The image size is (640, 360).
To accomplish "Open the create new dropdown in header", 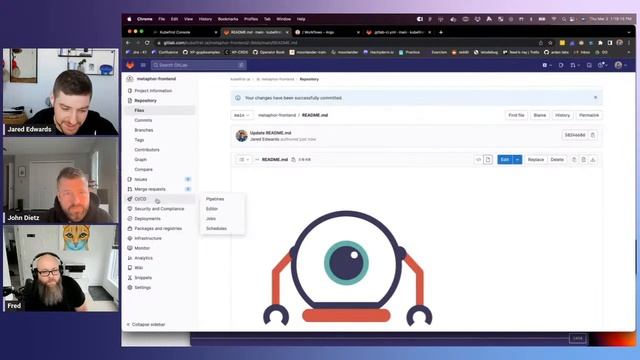I will pos(547,65).
